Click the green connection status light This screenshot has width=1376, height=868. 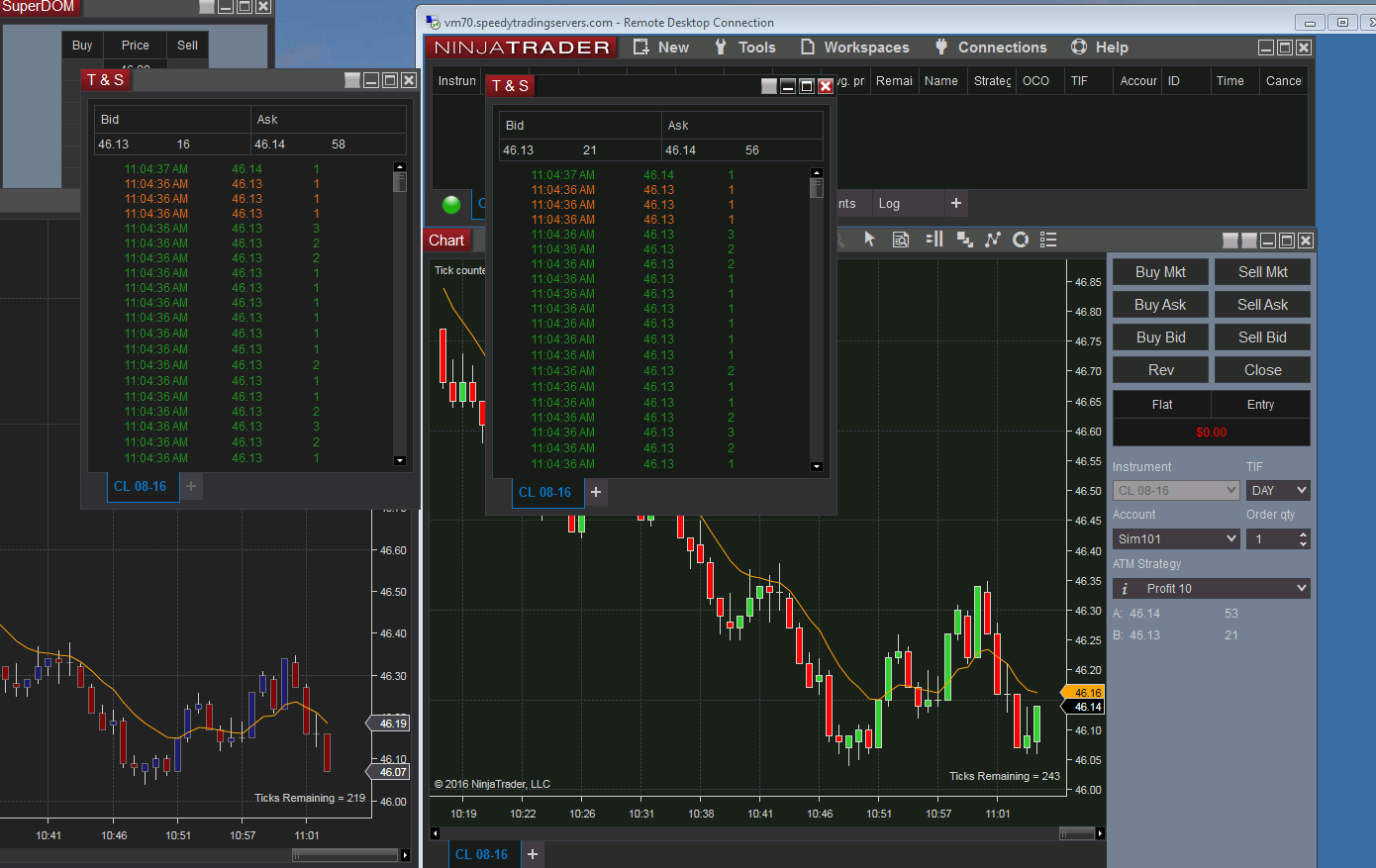(x=451, y=205)
